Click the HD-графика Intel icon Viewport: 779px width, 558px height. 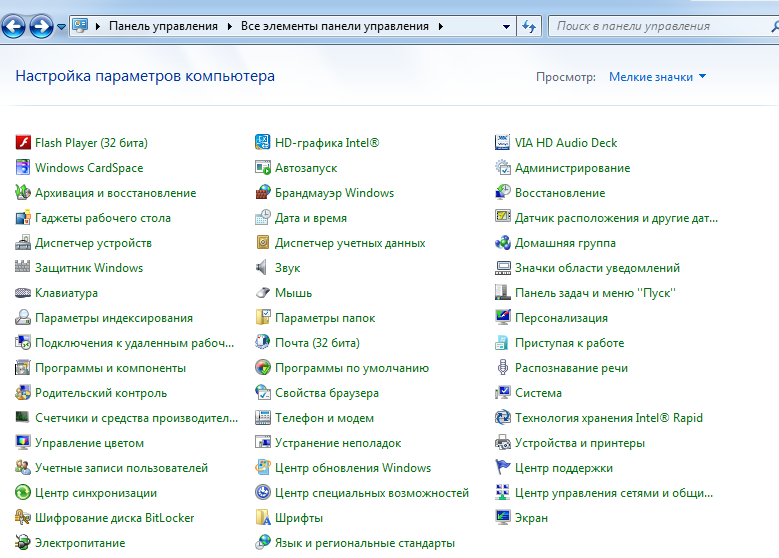tap(263, 143)
